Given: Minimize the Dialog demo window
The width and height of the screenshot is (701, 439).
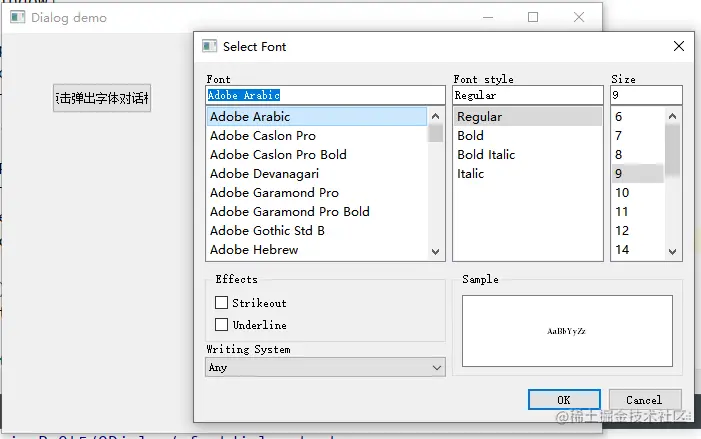Looking at the screenshot, I should [487, 17].
